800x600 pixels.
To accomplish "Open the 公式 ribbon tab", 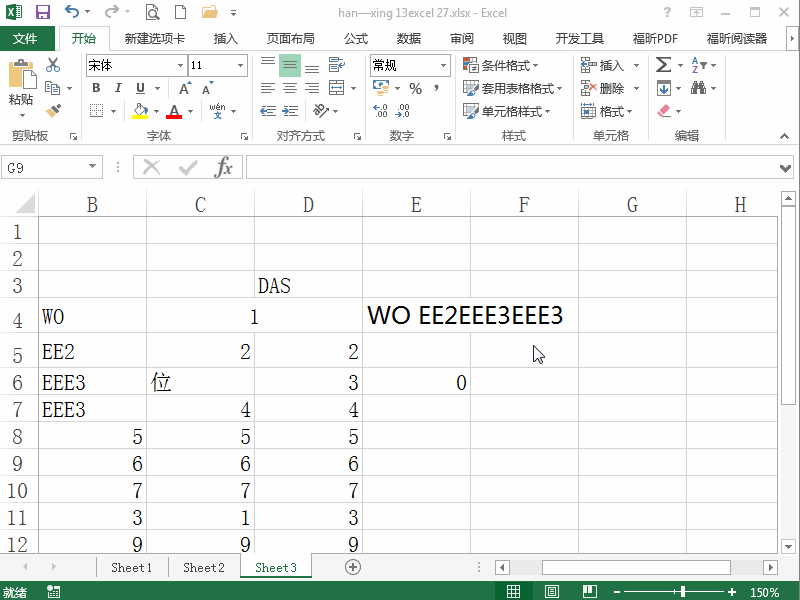I will coord(355,38).
